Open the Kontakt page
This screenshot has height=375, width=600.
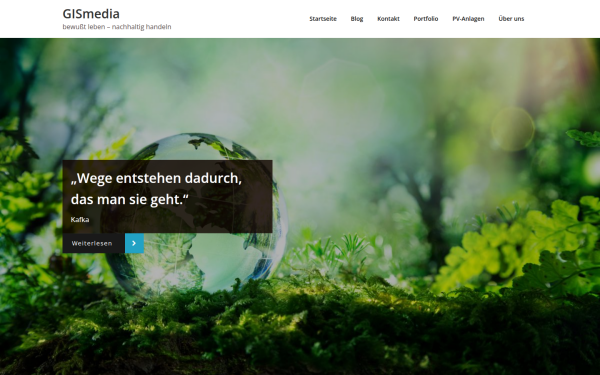point(388,19)
